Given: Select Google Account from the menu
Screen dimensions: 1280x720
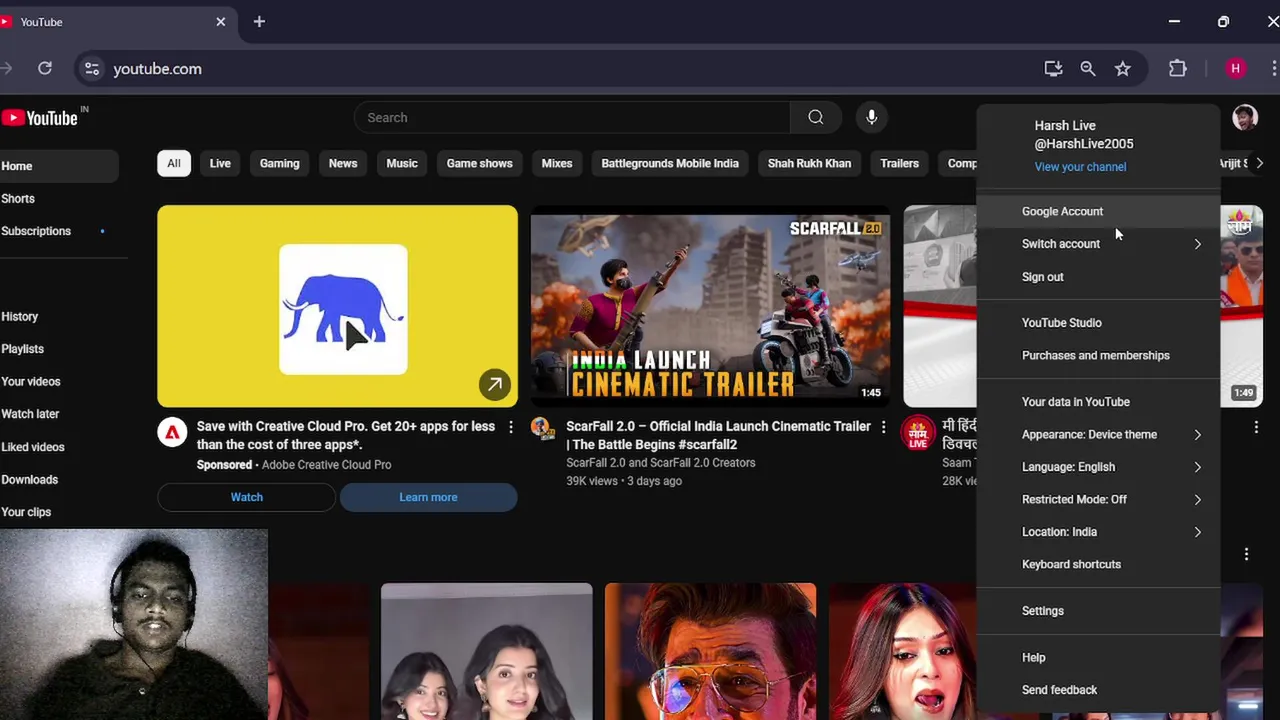Looking at the screenshot, I should click(x=1098, y=211).
